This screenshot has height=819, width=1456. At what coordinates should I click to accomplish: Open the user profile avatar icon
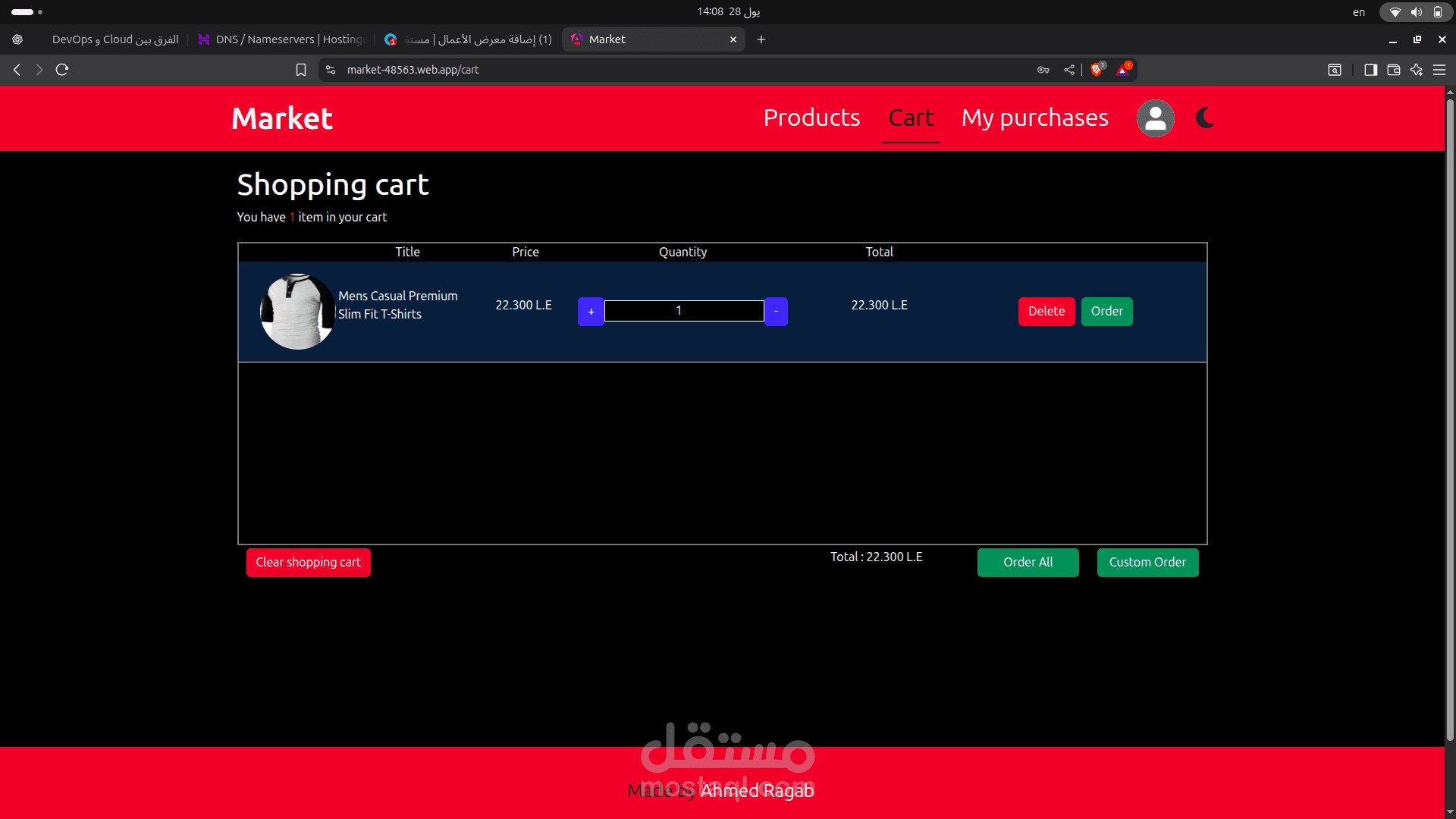(x=1155, y=118)
